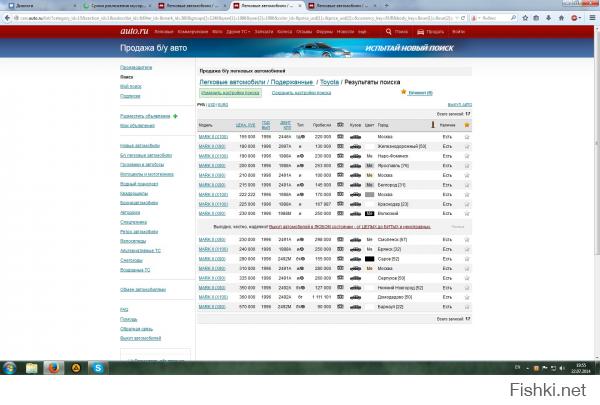Click Сохранить настройки поиска link
This screenshot has width=600, height=405.
(x=301, y=93)
